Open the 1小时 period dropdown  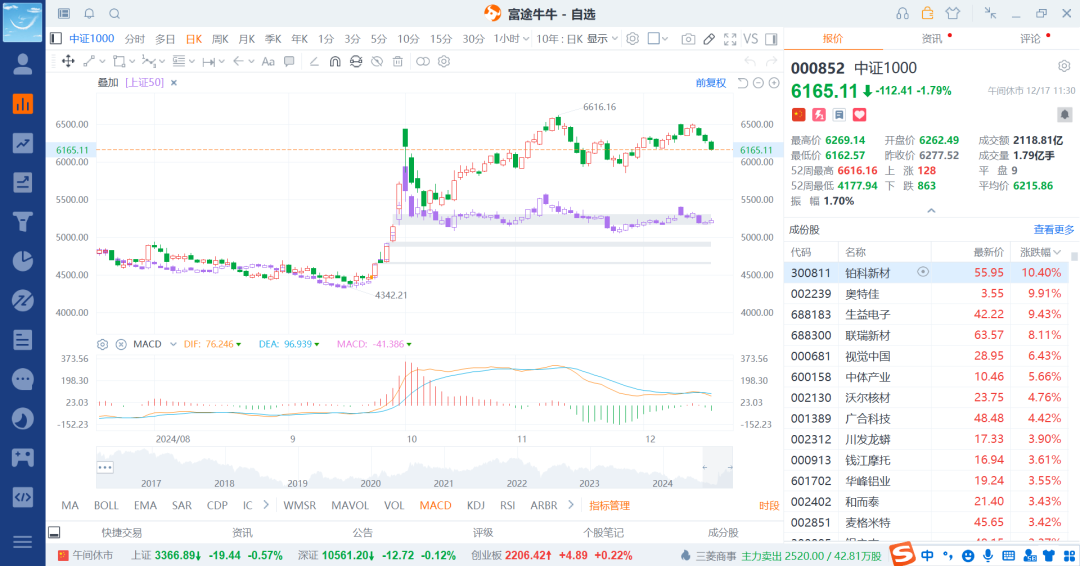[511, 39]
